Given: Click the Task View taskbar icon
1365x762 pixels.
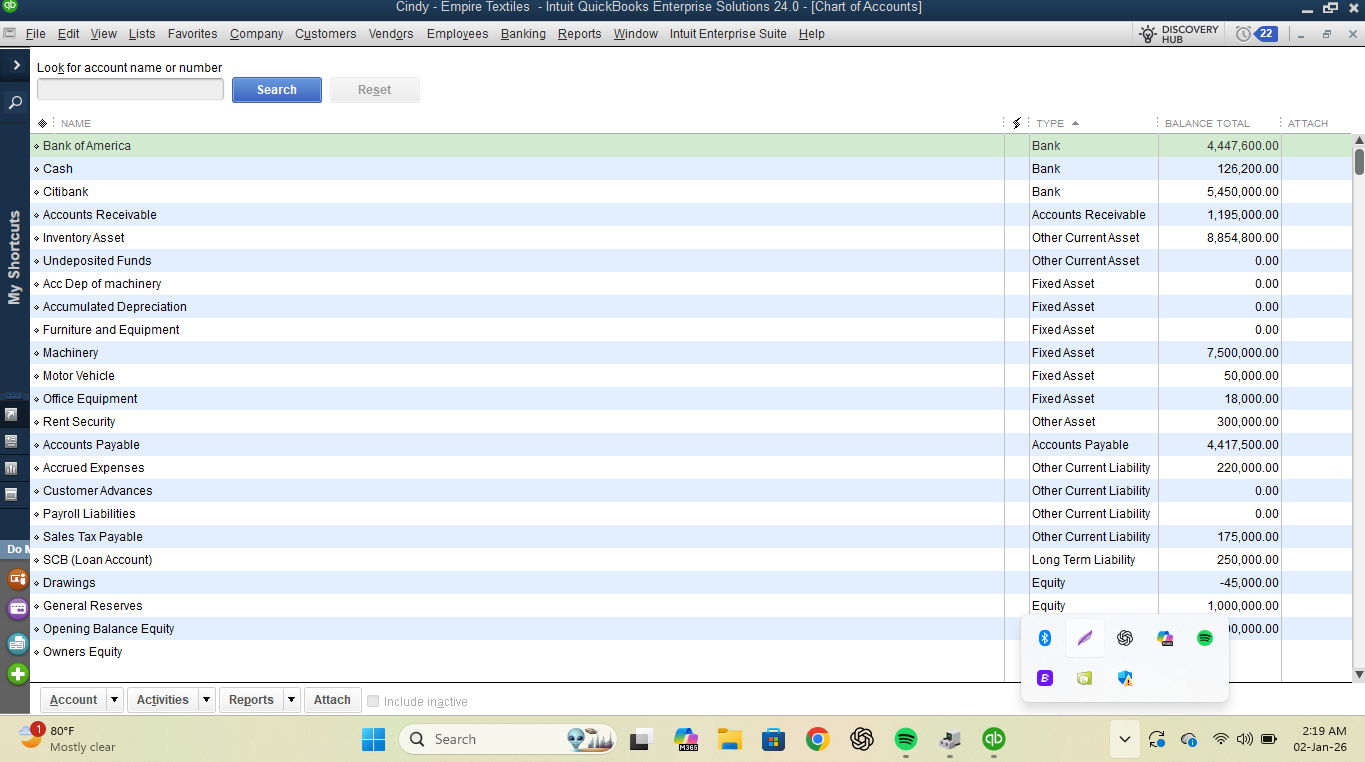Looking at the screenshot, I should pyautogui.click(x=640, y=739).
